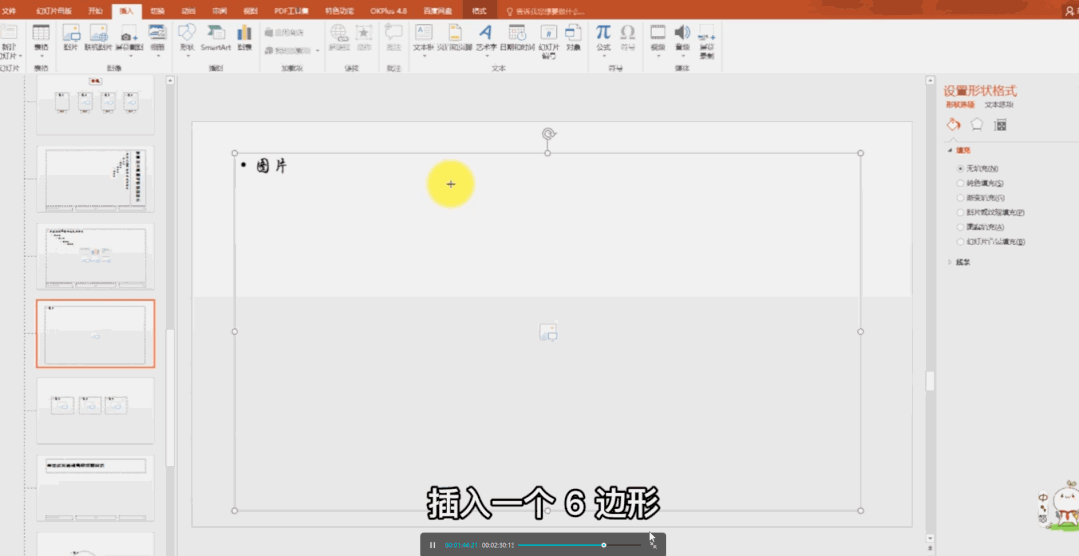
Task: Collapse the Fill (填充) section
Action: coord(950,150)
